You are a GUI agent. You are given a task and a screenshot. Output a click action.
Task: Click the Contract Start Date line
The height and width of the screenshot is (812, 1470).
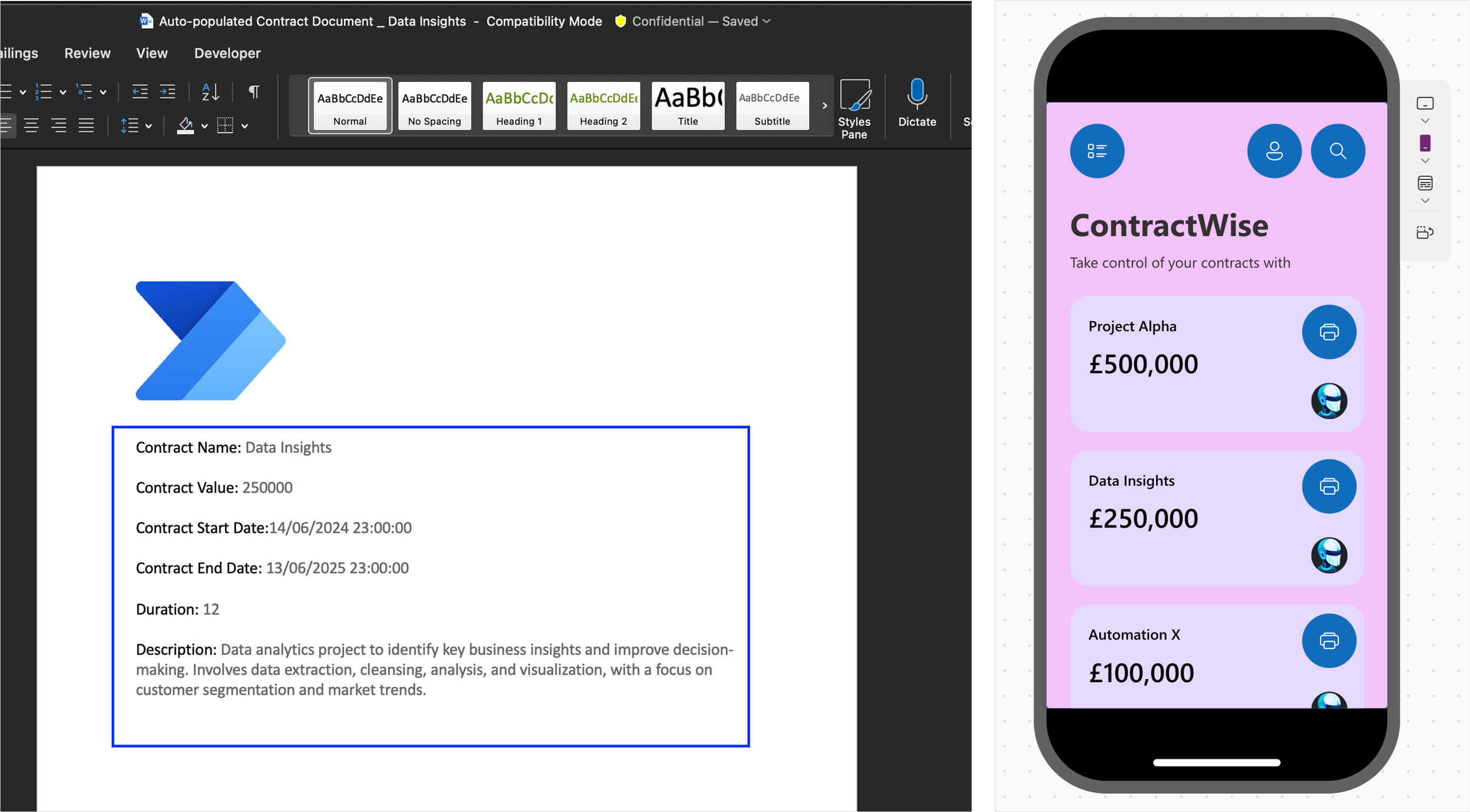tap(274, 528)
